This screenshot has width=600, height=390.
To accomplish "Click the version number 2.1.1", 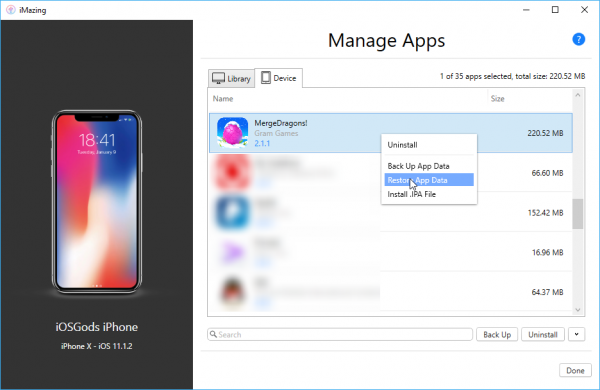I will (262, 144).
